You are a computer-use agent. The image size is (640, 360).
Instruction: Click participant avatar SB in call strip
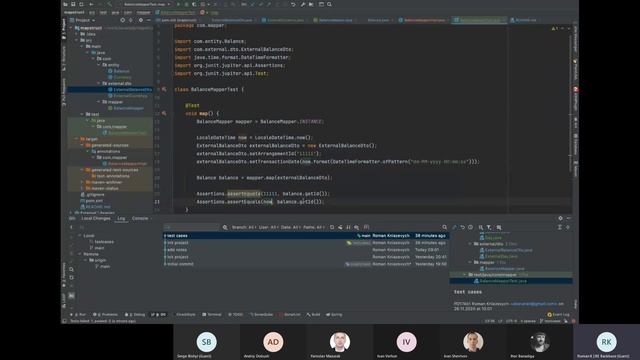[207, 342]
